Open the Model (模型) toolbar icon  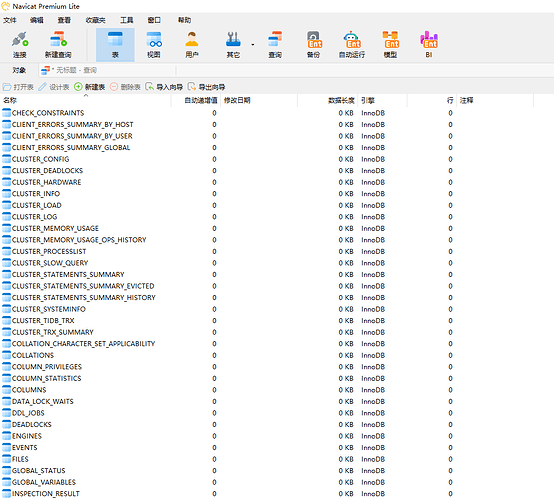[x=390, y=45]
